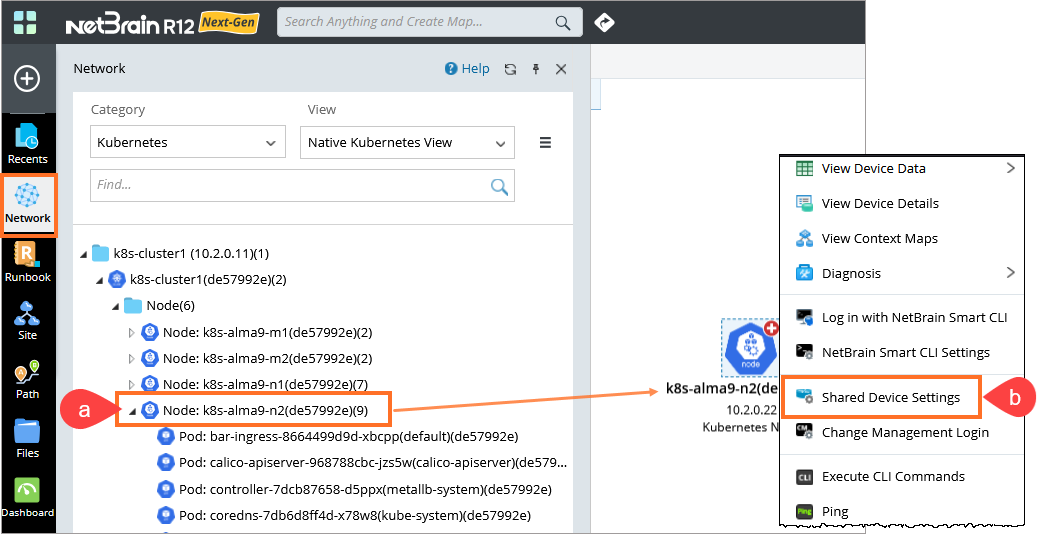1037x534 pixels.
Task: Open the Network sidebar item
Action: 28,204
